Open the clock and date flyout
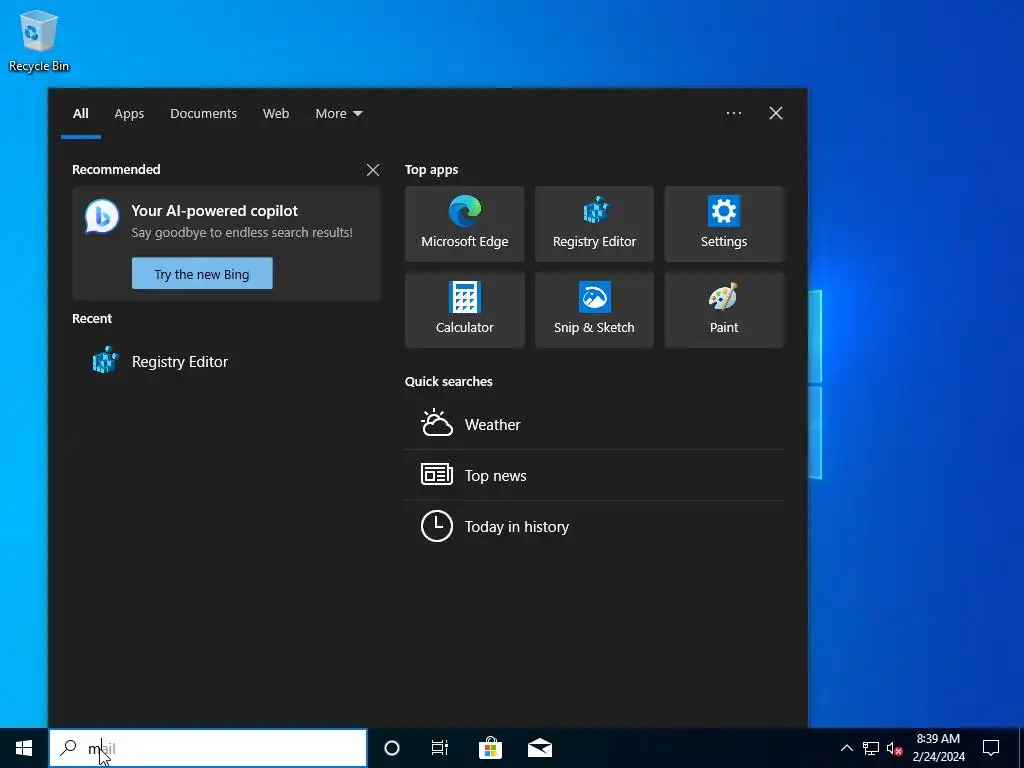This screenshot has height=768, width=1024. (x=938, y=748)
